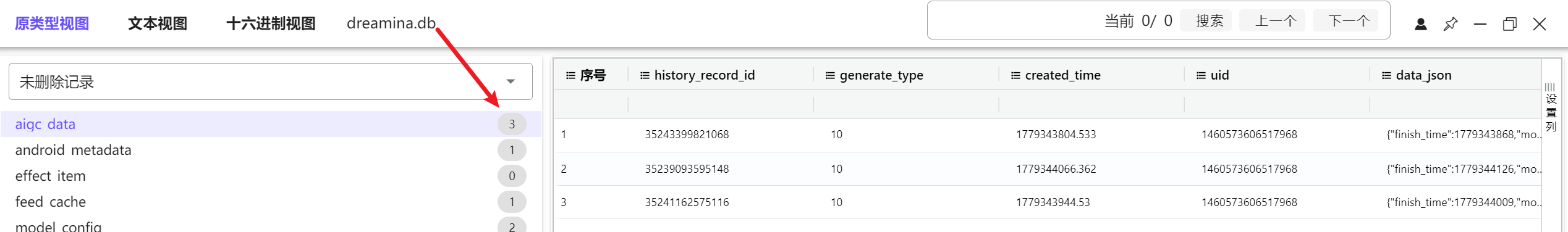Select the feed cache table
Image resolution: width=1568 pixels, height=232 pixels.
click(270, 202)
